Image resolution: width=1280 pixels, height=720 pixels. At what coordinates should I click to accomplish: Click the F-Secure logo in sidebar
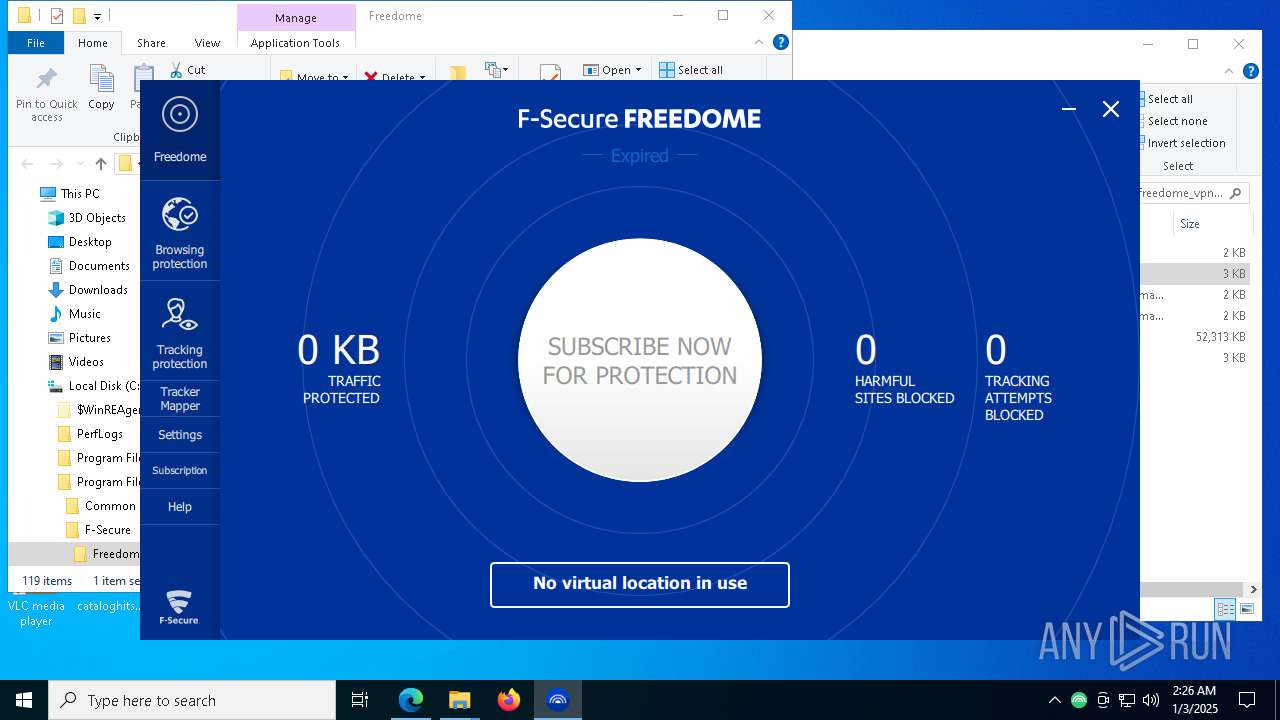click(179, 607)
